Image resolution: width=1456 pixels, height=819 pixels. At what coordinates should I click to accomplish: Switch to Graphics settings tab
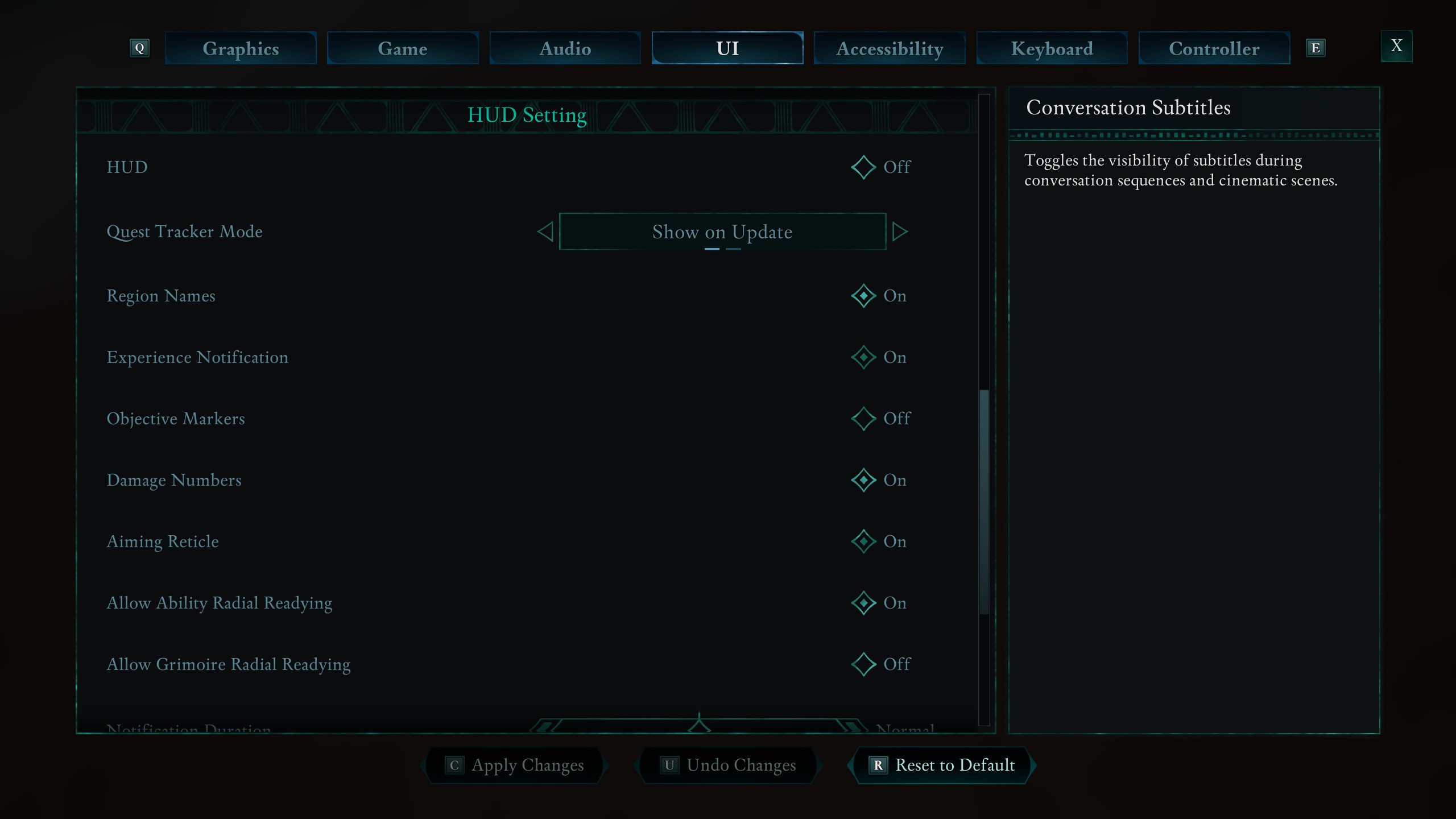[x=240, y=47]
